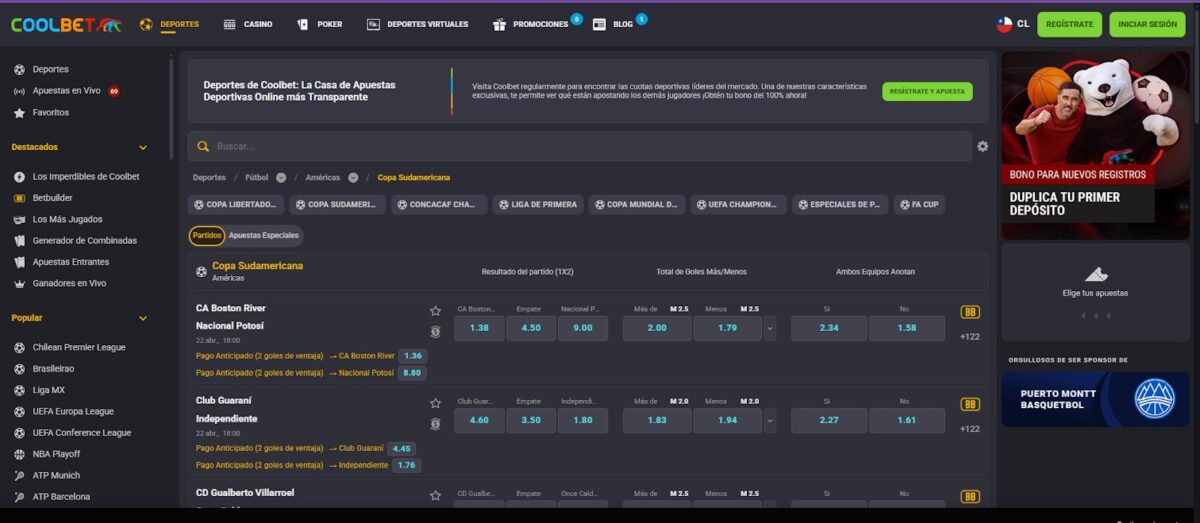Expand goal lines dropdown for Club Guaraní match
This screenshot has height=523, width=1200.
click(x=769, y=420)
